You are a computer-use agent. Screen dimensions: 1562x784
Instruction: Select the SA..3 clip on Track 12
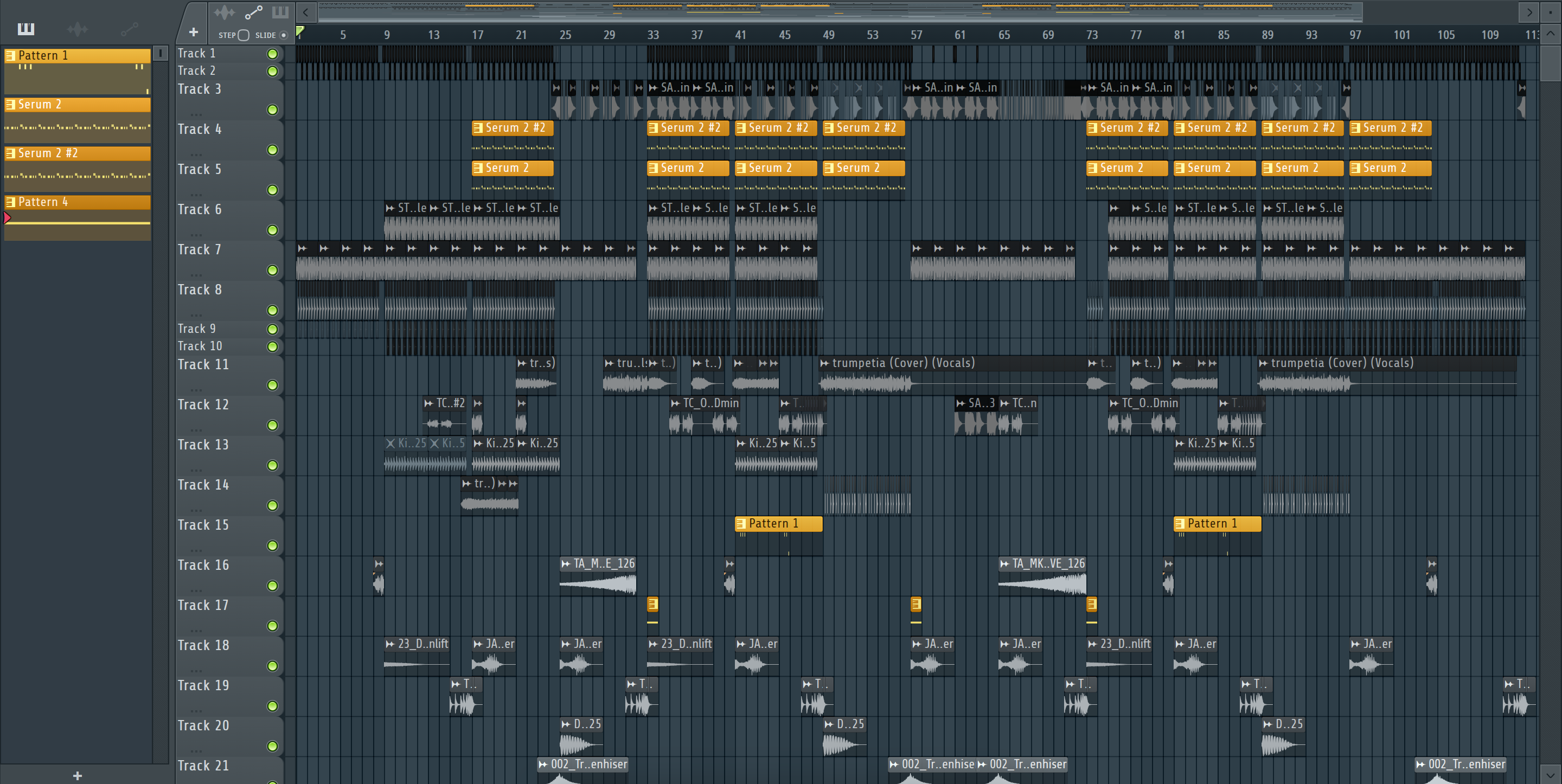[976, 416]
